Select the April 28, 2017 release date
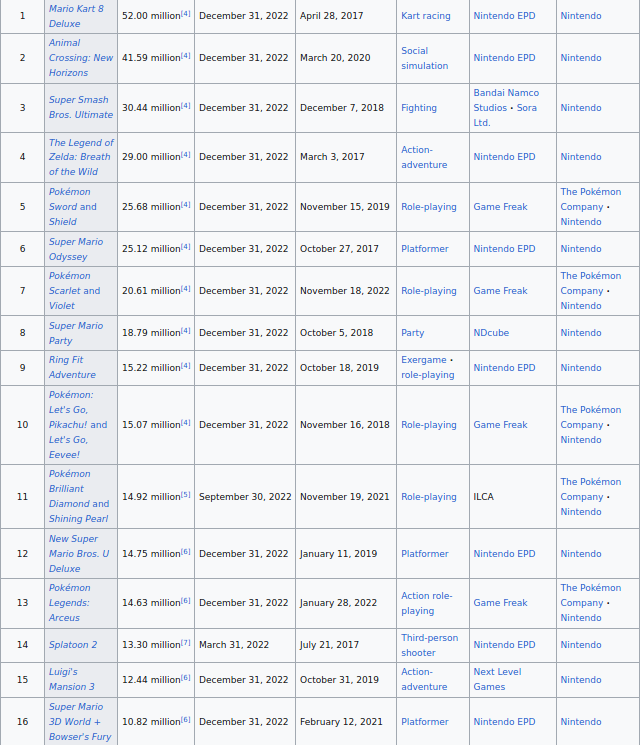The height and width of the screenshot is (745, 643). point(331,16)
